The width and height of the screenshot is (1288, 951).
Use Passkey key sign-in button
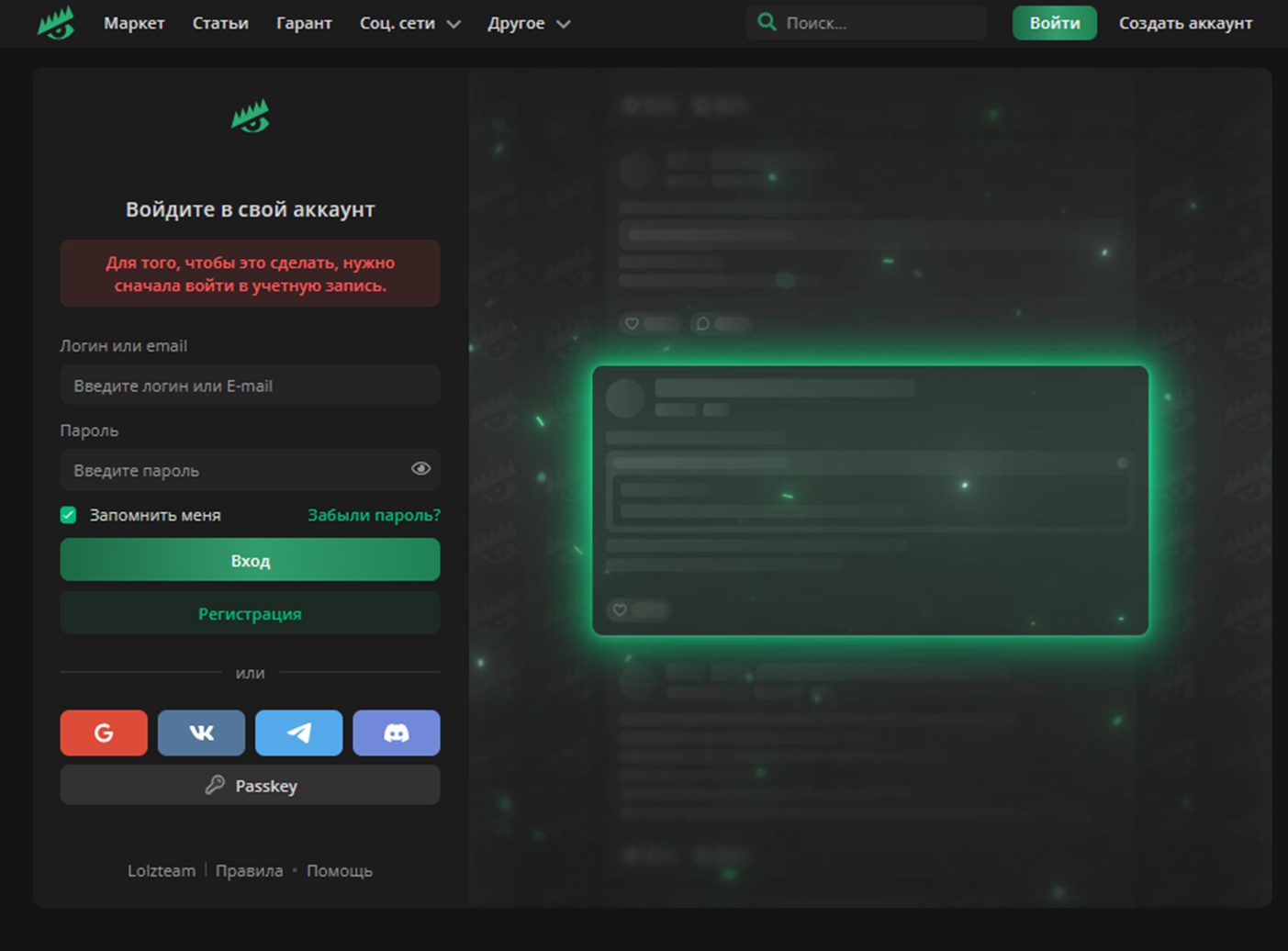[250, 786]
